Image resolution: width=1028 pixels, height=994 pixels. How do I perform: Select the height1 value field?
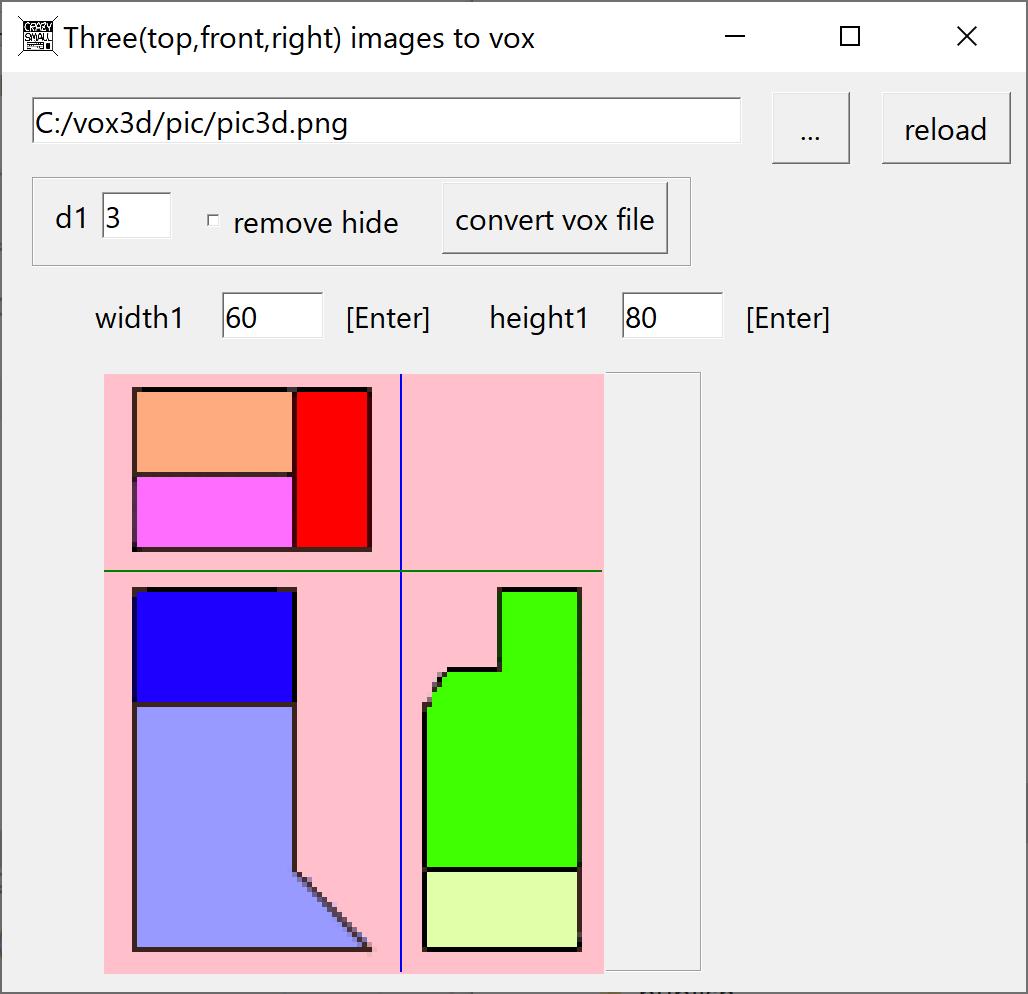click(672, 317)
